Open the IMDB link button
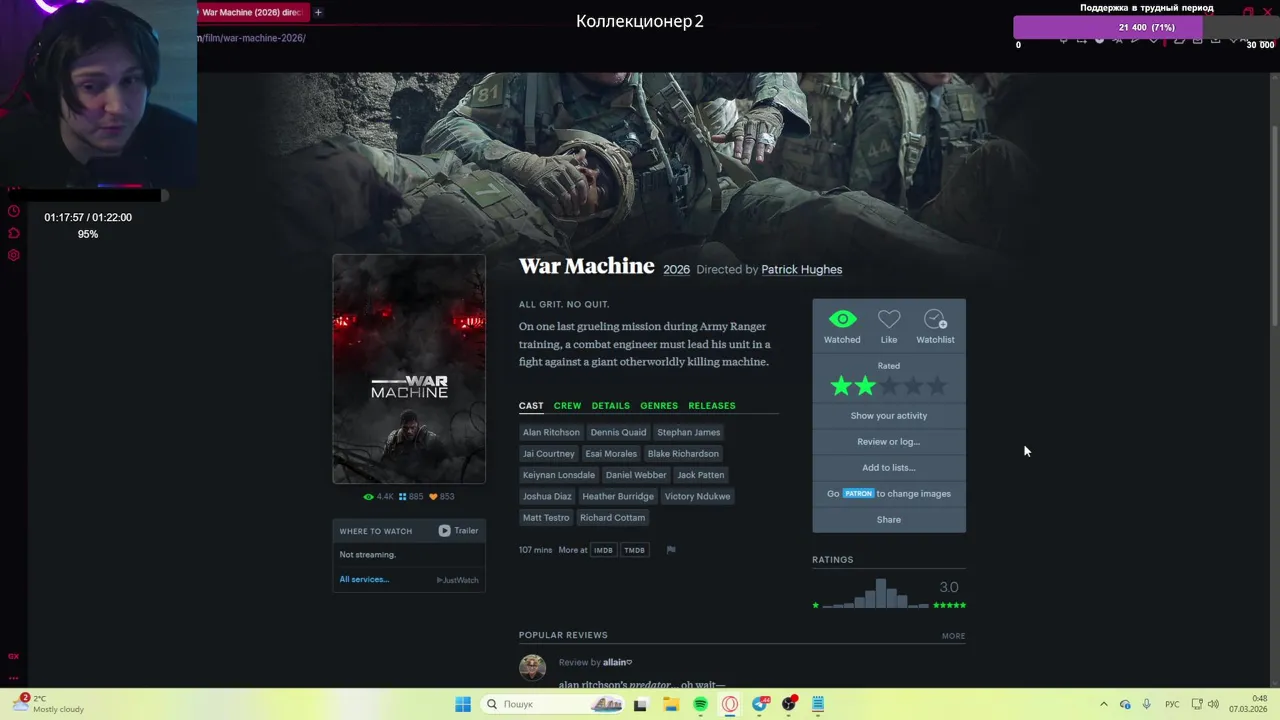1280x720 pixels. [603, 550]
